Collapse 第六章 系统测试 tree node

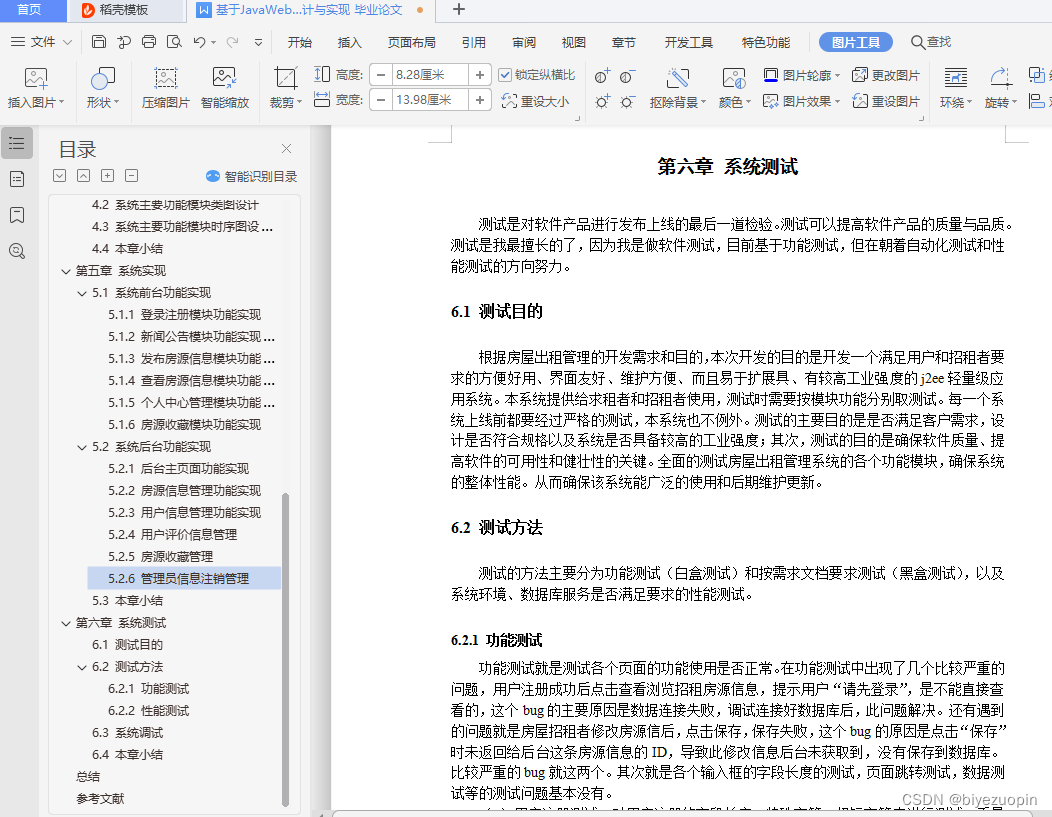pyautogui.click(x=66, y=623)
